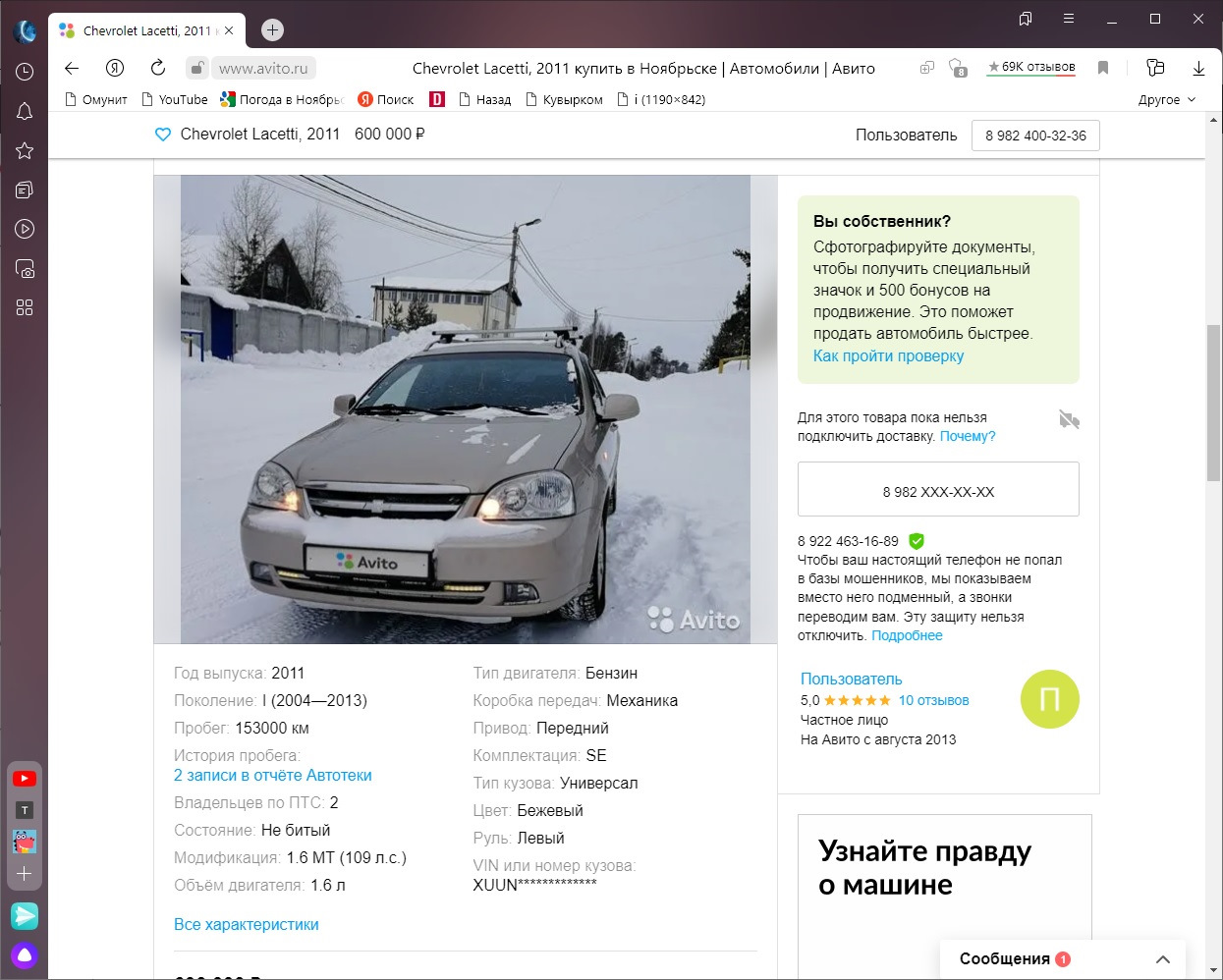The image size is (1223, 980).
Task: Open '10 отзывов' reviews link
Action: coord(933,700)
